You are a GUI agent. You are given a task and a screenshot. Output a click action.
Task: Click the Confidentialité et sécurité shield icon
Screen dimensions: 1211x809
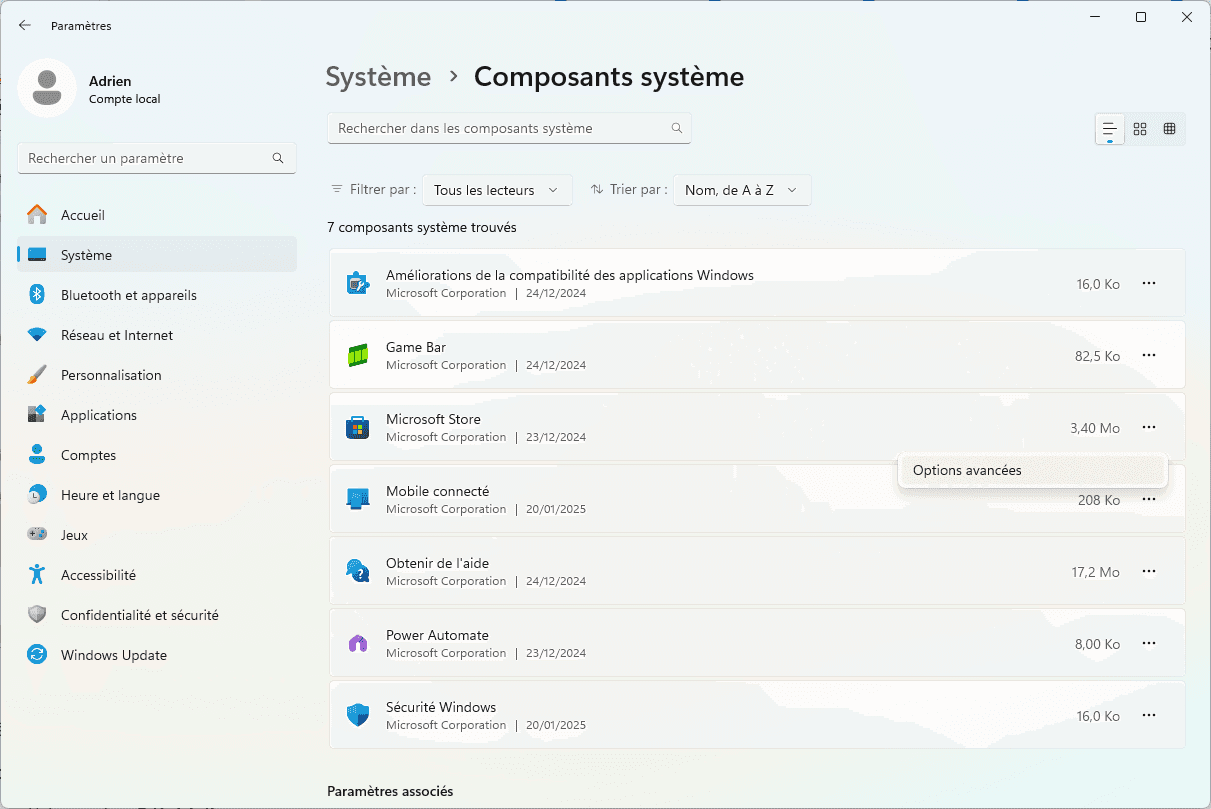37,615
